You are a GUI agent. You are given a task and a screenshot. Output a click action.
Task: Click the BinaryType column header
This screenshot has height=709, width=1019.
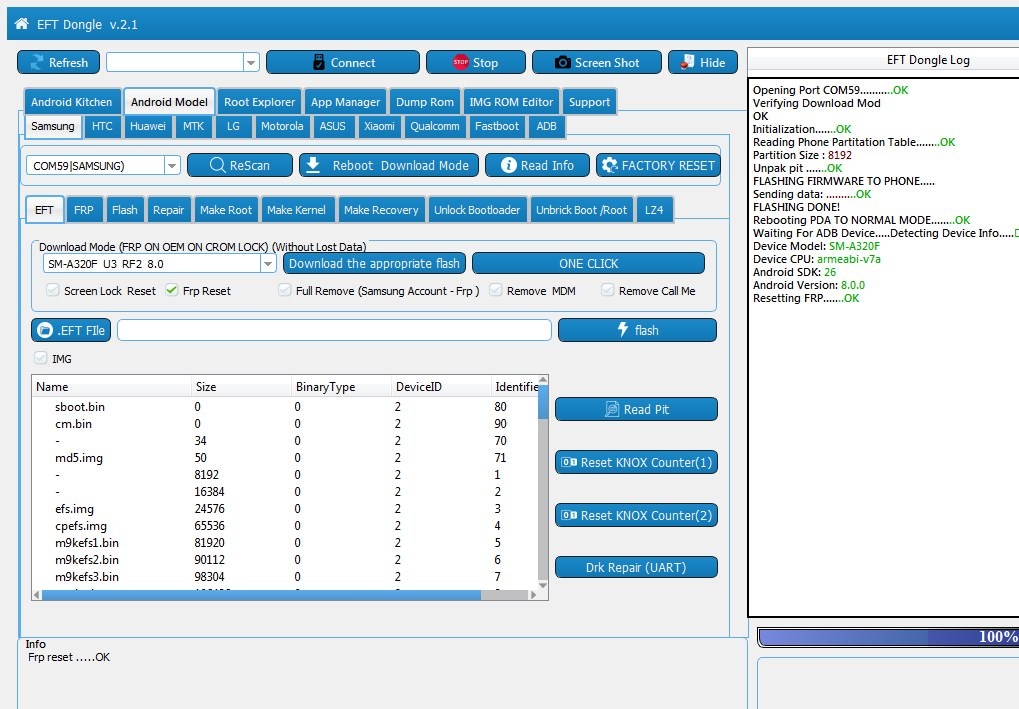point(341,386)
